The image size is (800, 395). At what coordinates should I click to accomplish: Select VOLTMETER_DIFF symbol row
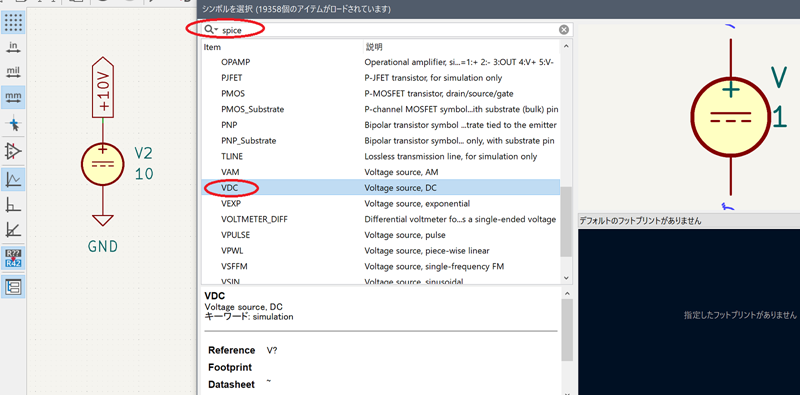tap(381, 219)
